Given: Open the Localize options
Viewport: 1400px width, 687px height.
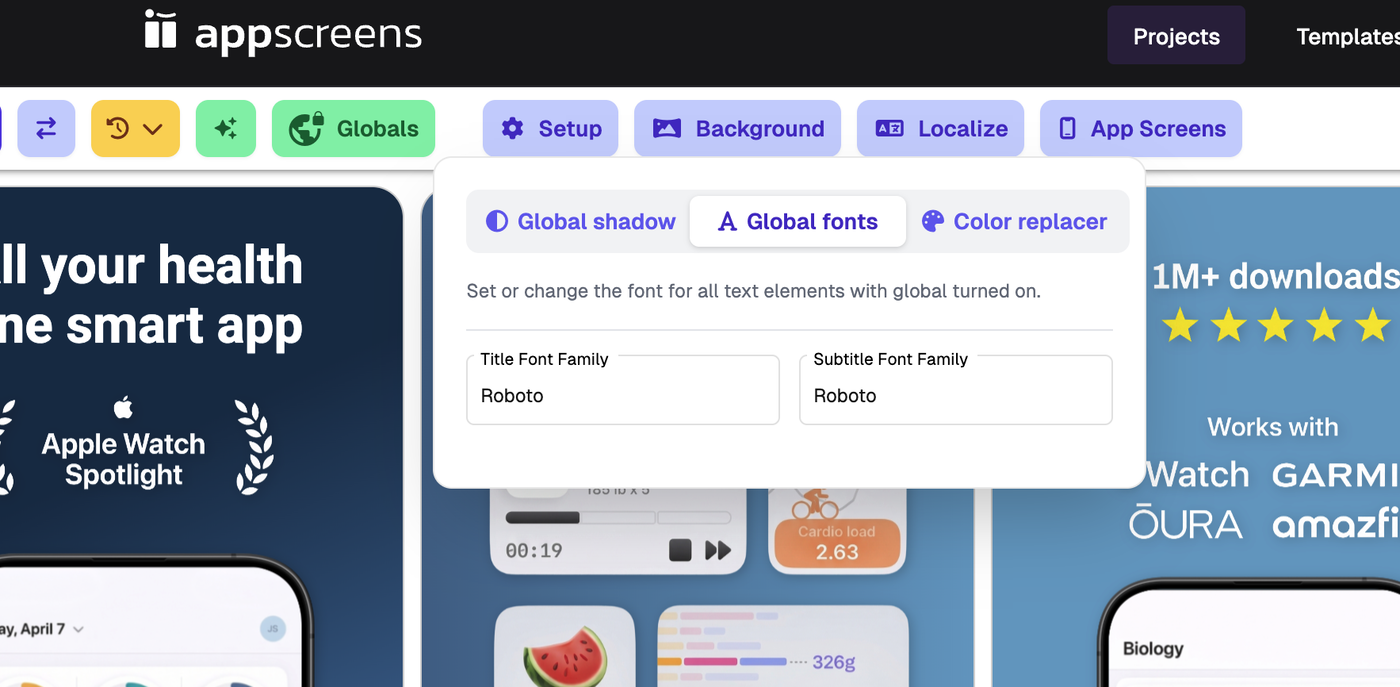Looking at the screenshot, I should pos(940,129).
